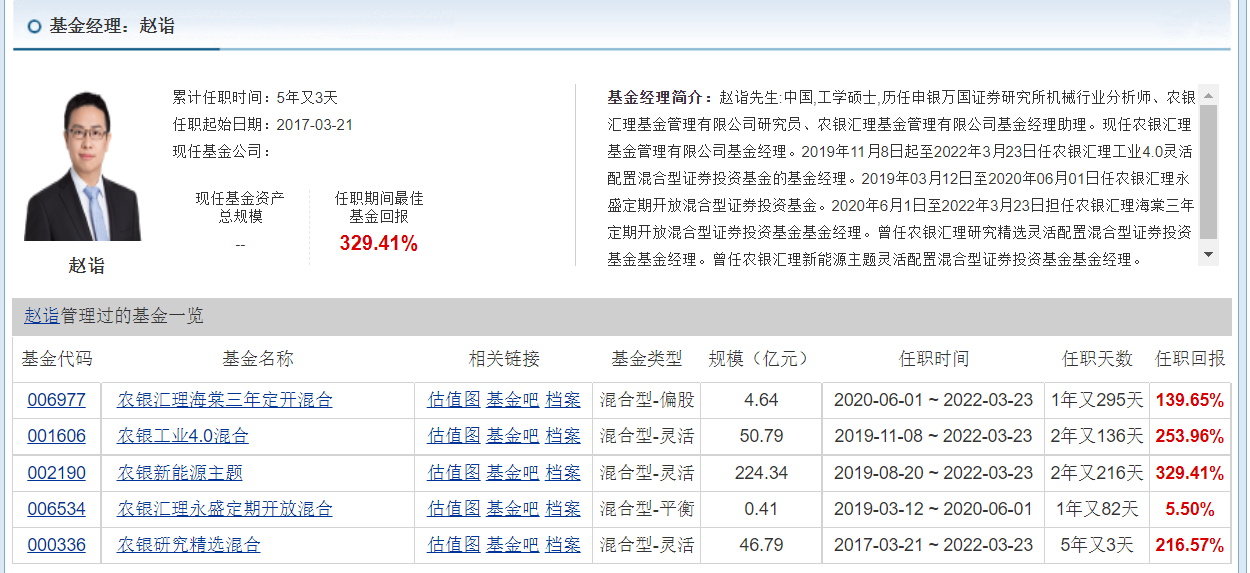Open 农银工业4.0混合 fund page
The height and width of the screenshot is (573, 1250).
(183, 436)
